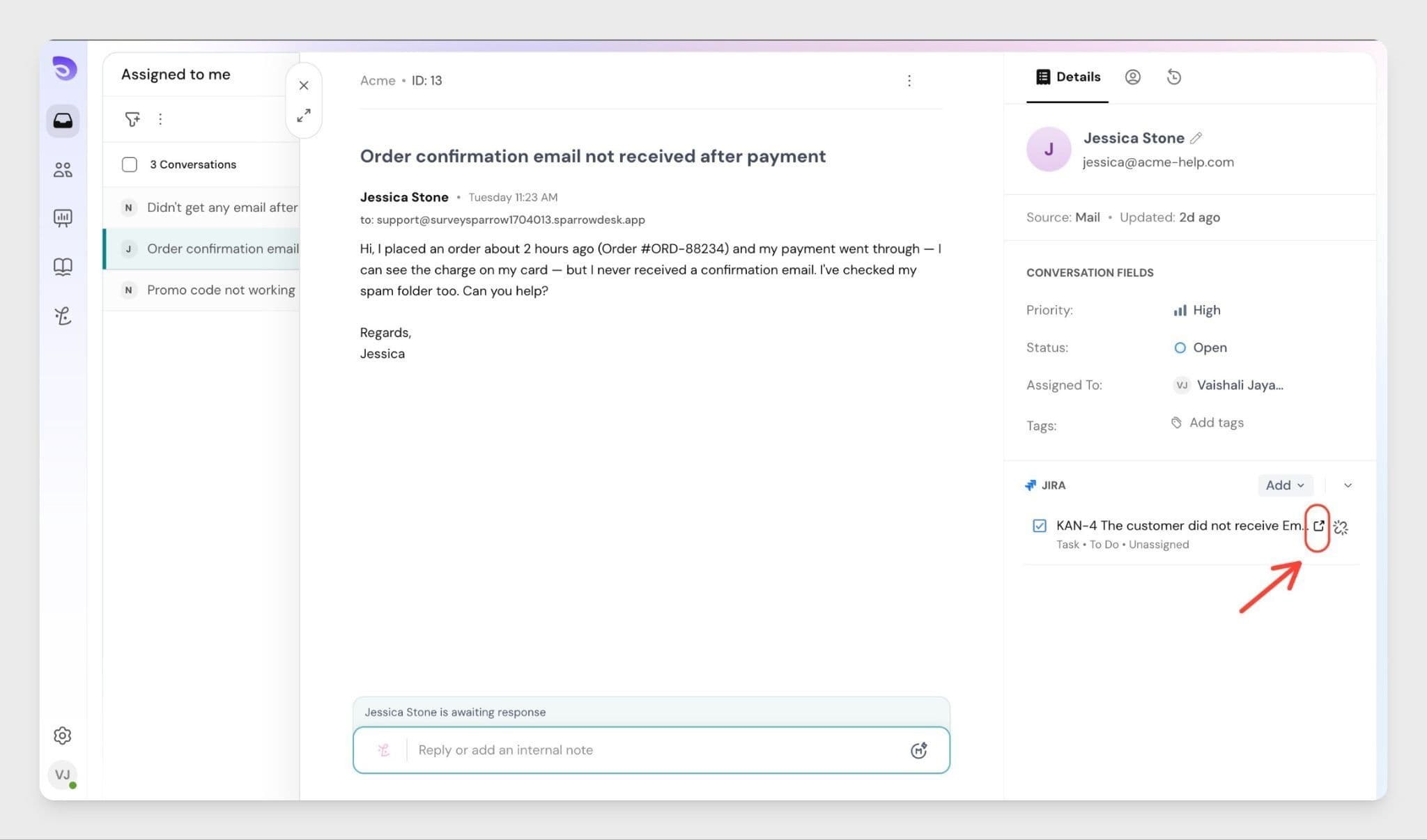This screenshot has height=840, width=1427.
Task: Click the add filter funnel icon
Action: click(132, 119)
